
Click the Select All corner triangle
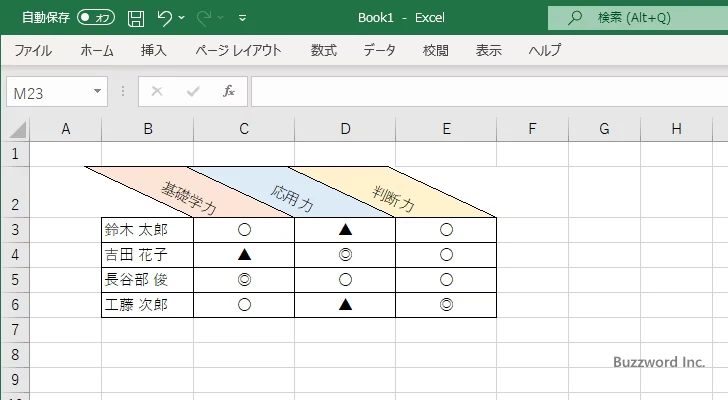click(18, 129)
